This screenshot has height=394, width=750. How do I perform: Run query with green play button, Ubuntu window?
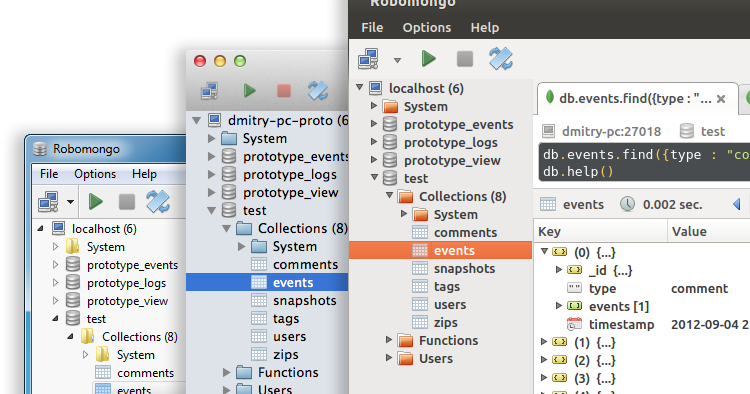pos(429,59)
